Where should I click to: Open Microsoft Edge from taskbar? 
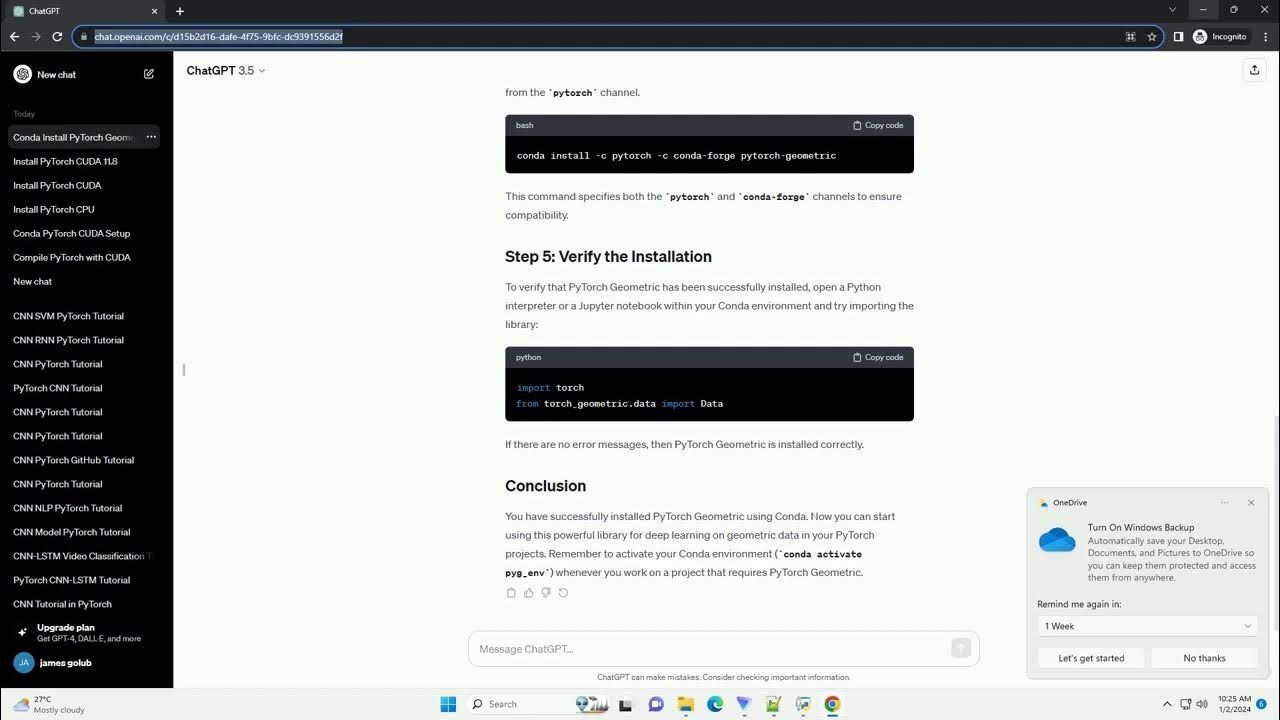pos(715,704)
